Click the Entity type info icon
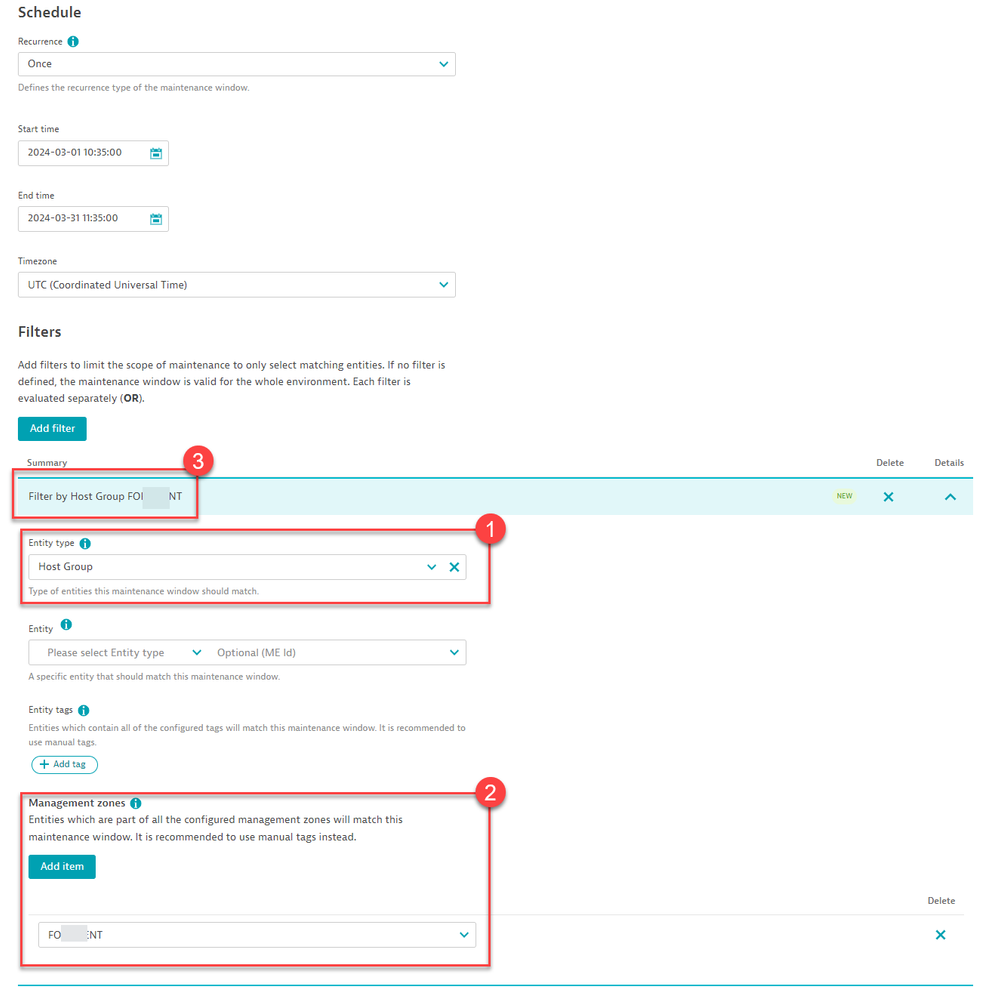This screenshot has height=999, width=982. coord(85,543)
